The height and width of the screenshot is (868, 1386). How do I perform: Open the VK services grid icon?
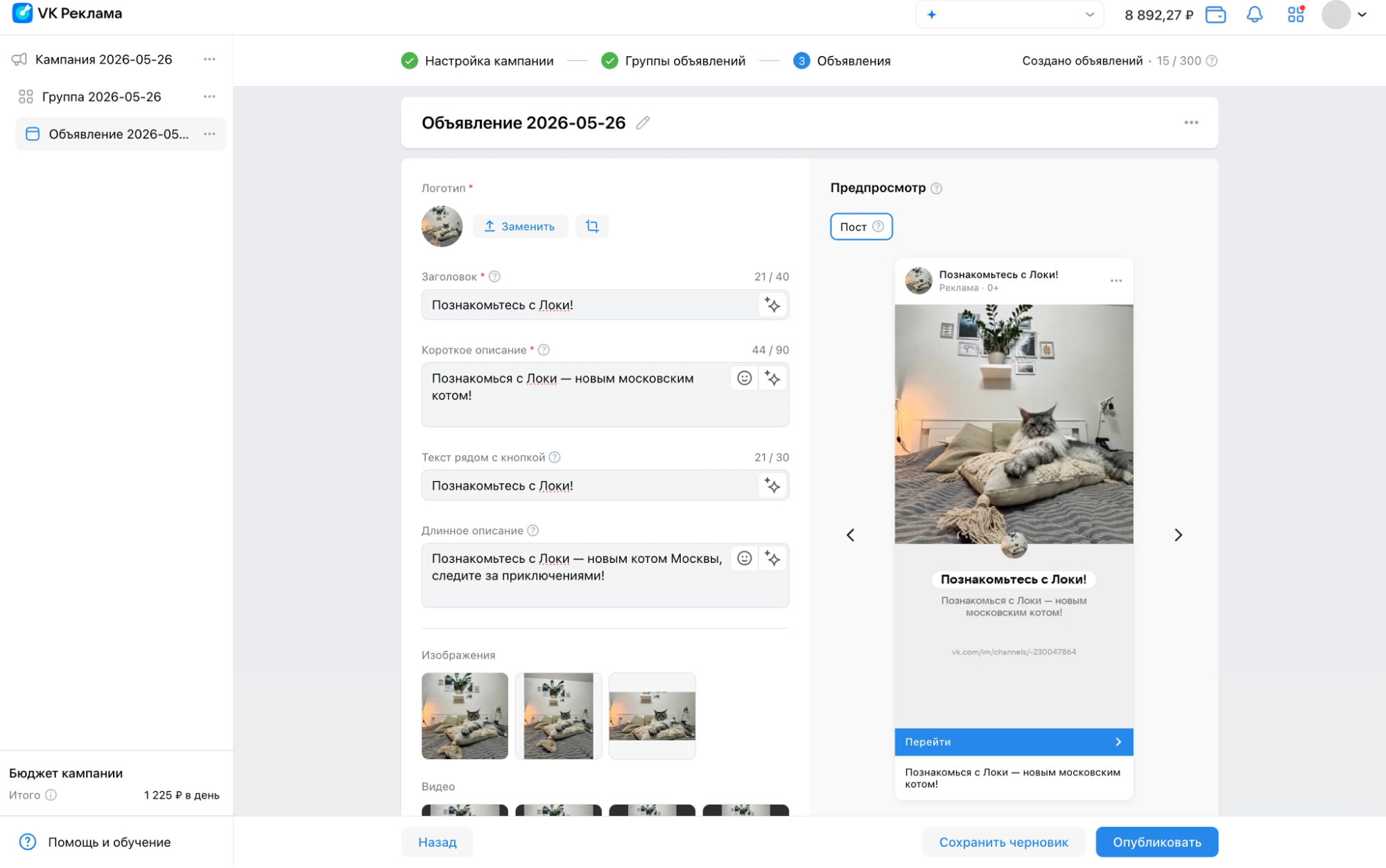click(x=1295, y=15)
